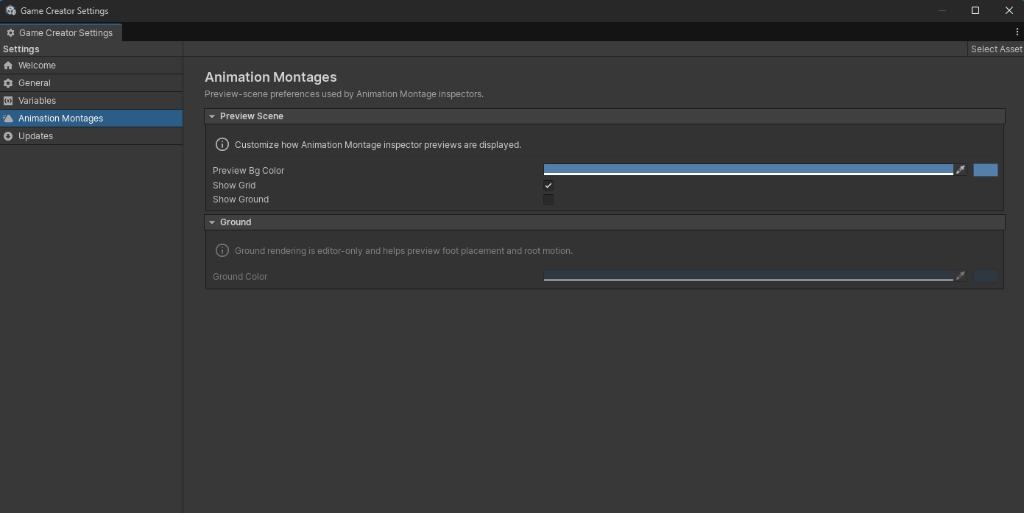Open the Welcome settings page
The height and width of the screenshot is (513, 1024).
(91, 65)
